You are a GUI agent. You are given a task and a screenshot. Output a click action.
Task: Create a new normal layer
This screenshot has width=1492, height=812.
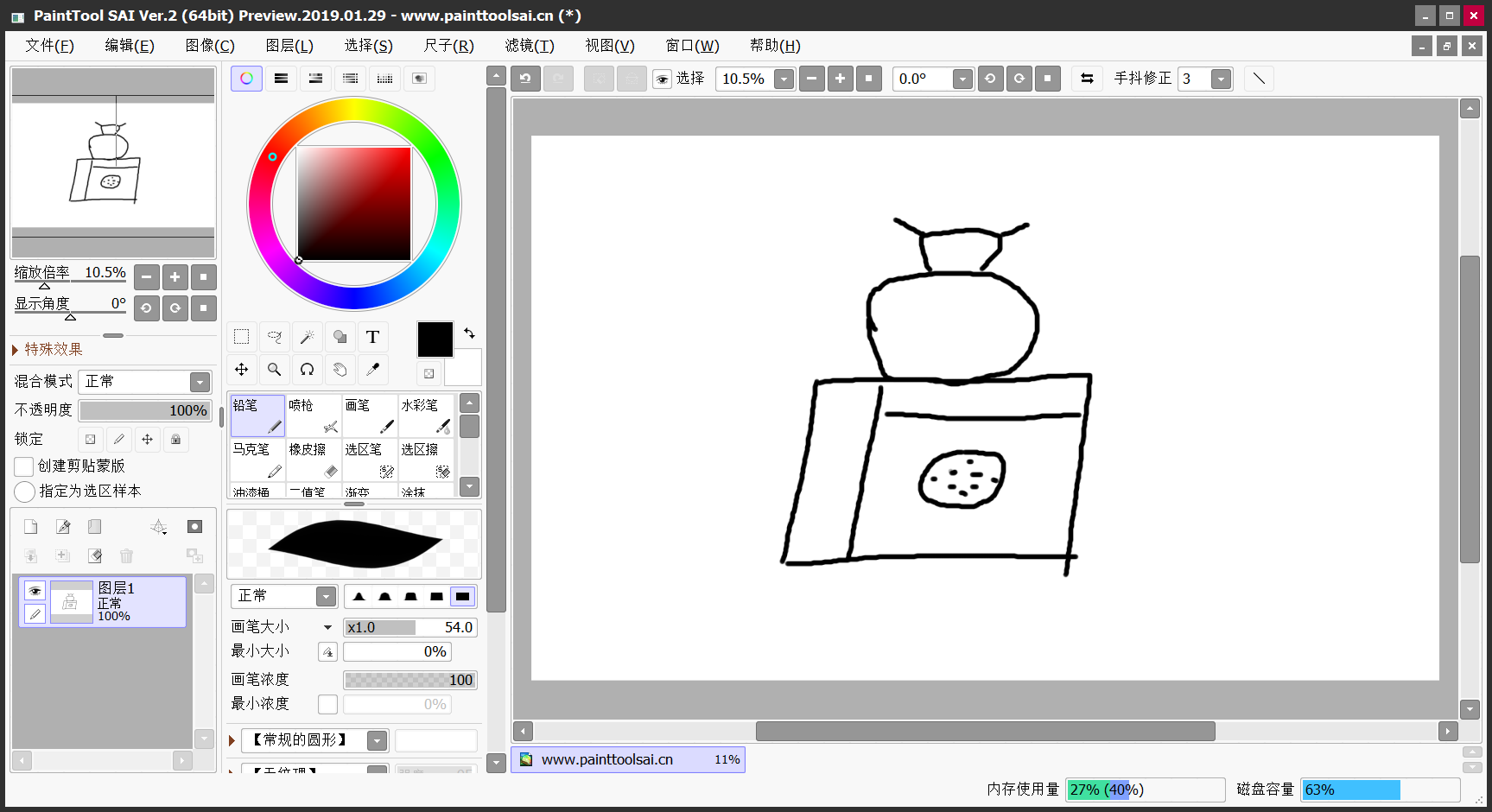click(x=31, y=527)
